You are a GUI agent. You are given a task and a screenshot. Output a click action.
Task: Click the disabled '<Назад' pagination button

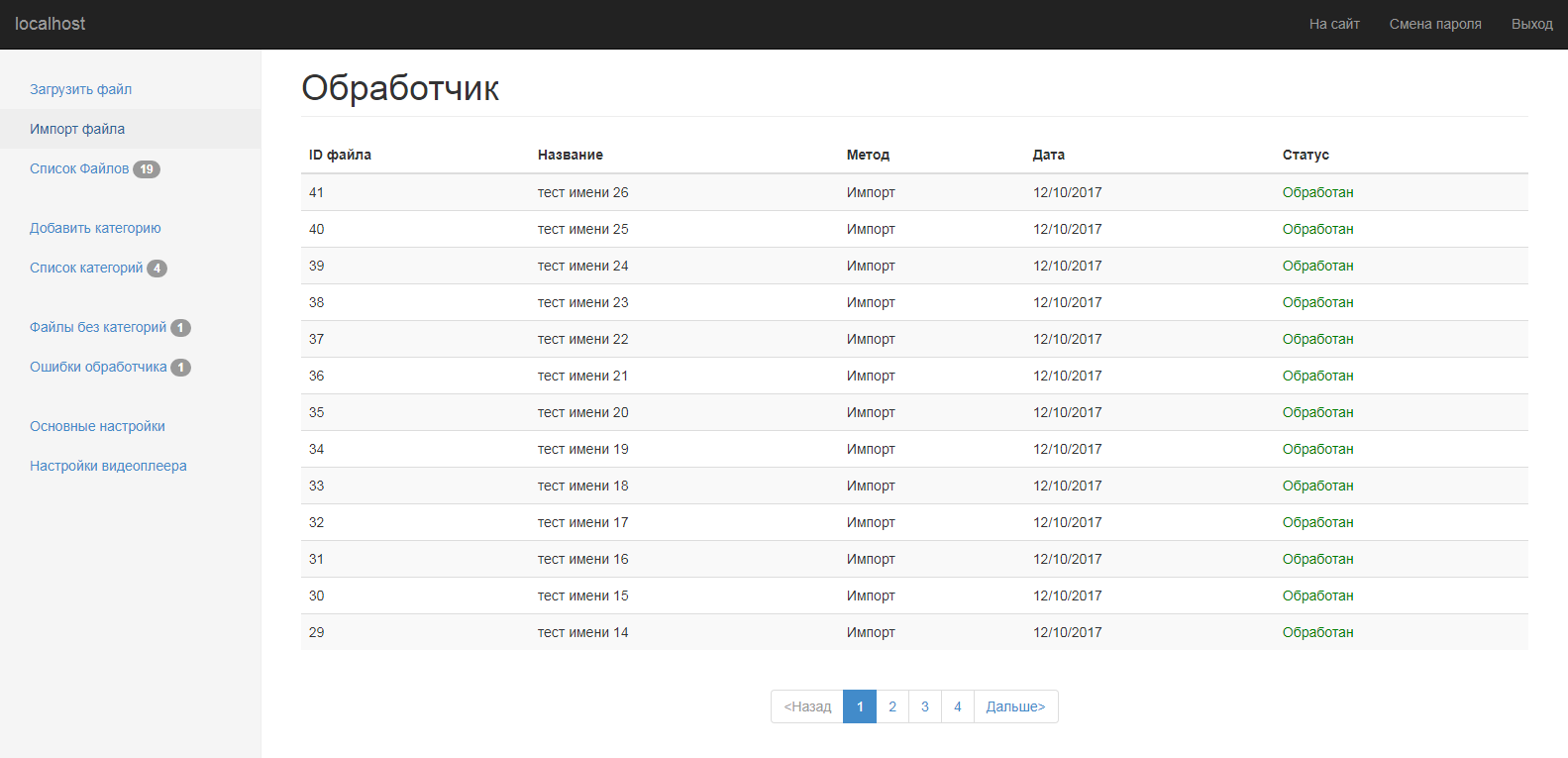807,706
